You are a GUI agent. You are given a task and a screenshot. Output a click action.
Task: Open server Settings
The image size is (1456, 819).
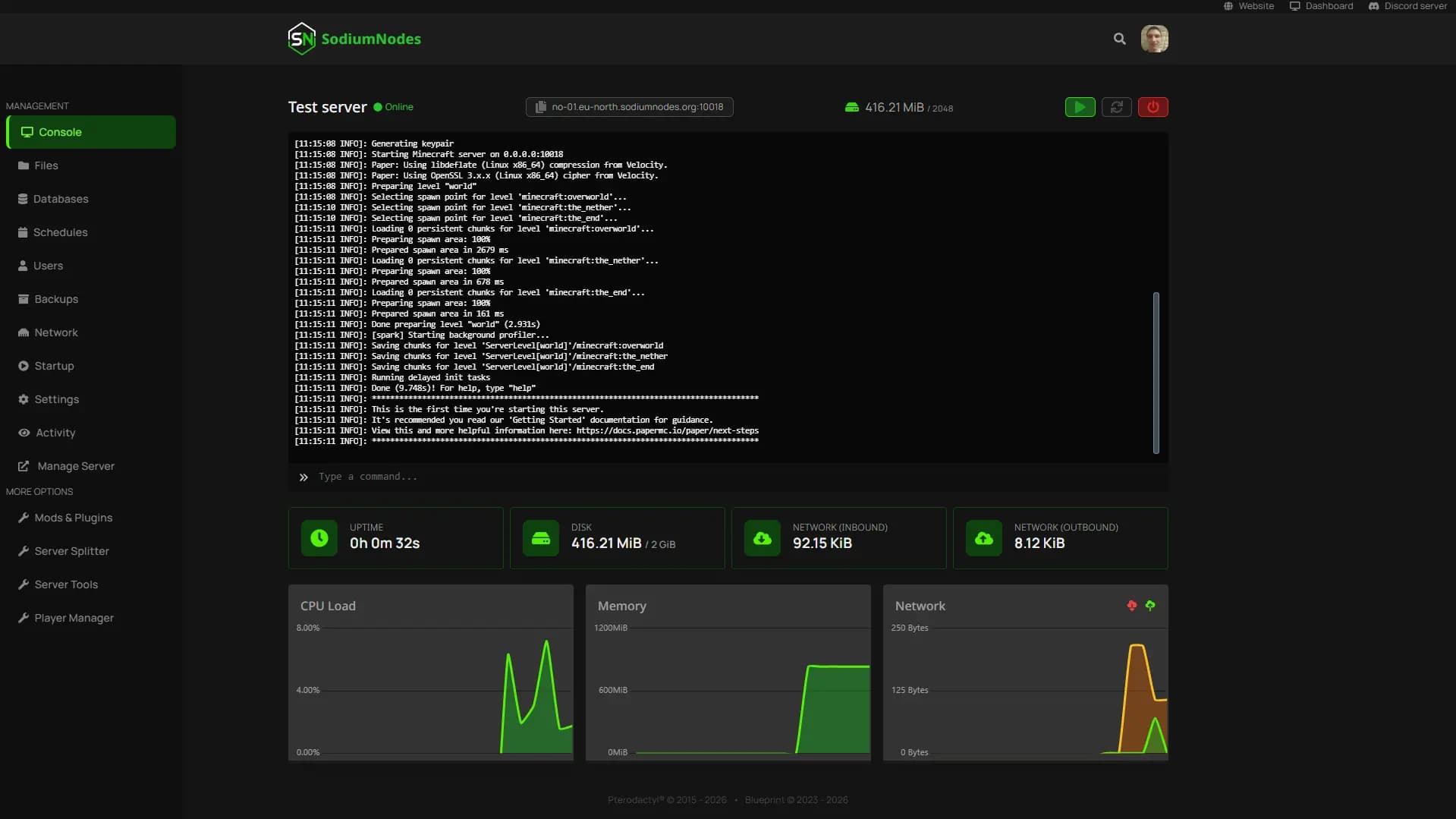(x=91, y=399)
